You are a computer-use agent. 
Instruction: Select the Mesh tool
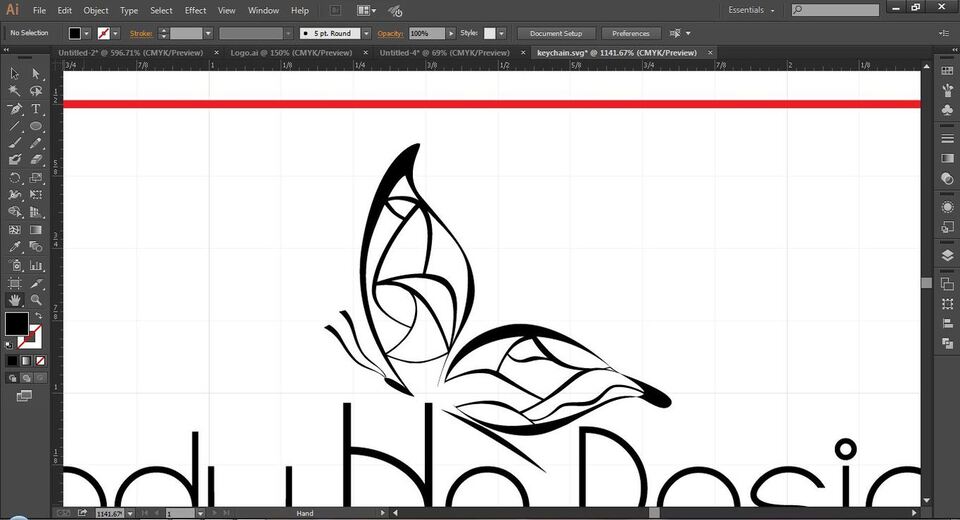point(15,230)
